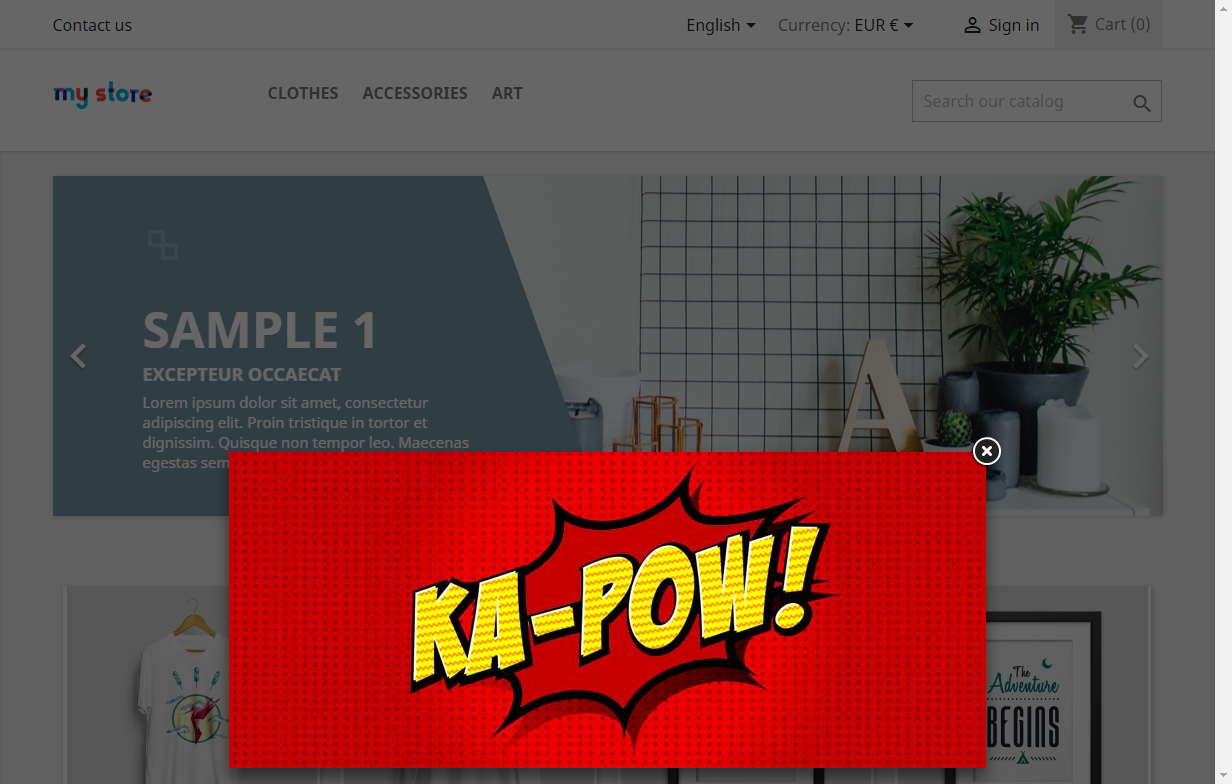Click the overlapping squares icon on the banner
The image size is (1232, 784).
pyautogui.click(x=163, y=244)
